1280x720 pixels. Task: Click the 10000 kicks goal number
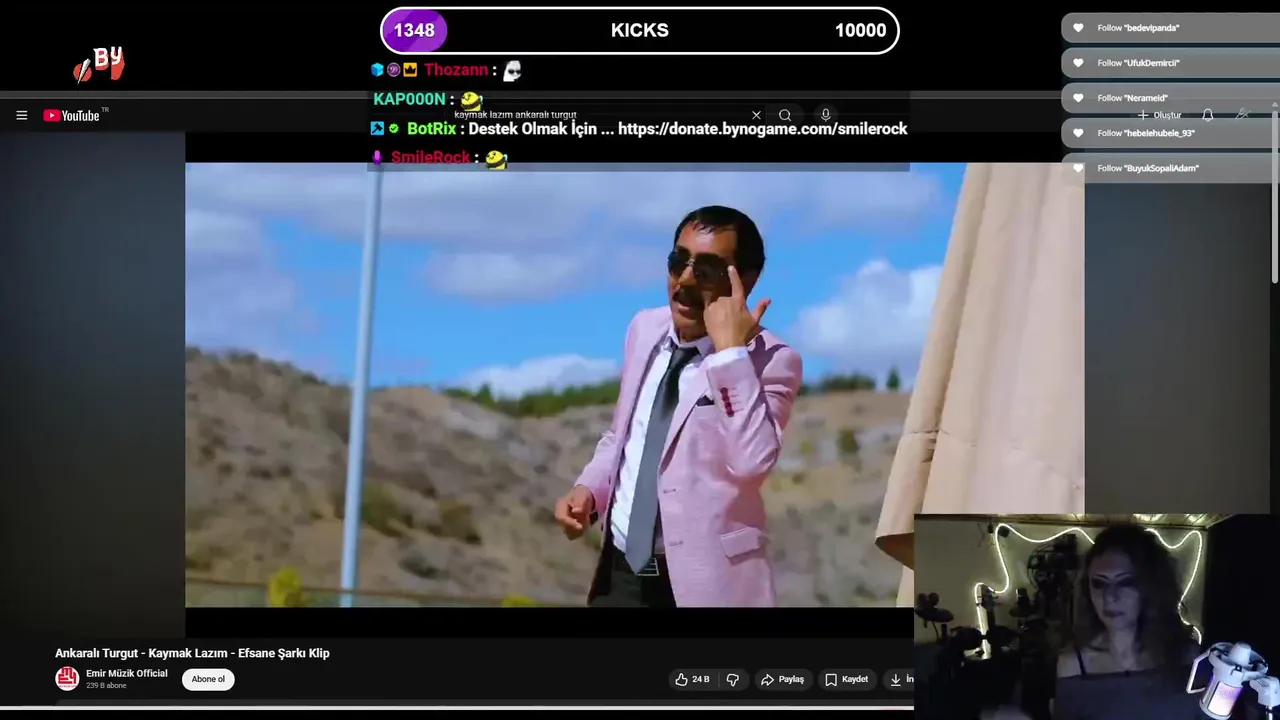point(860,30)
